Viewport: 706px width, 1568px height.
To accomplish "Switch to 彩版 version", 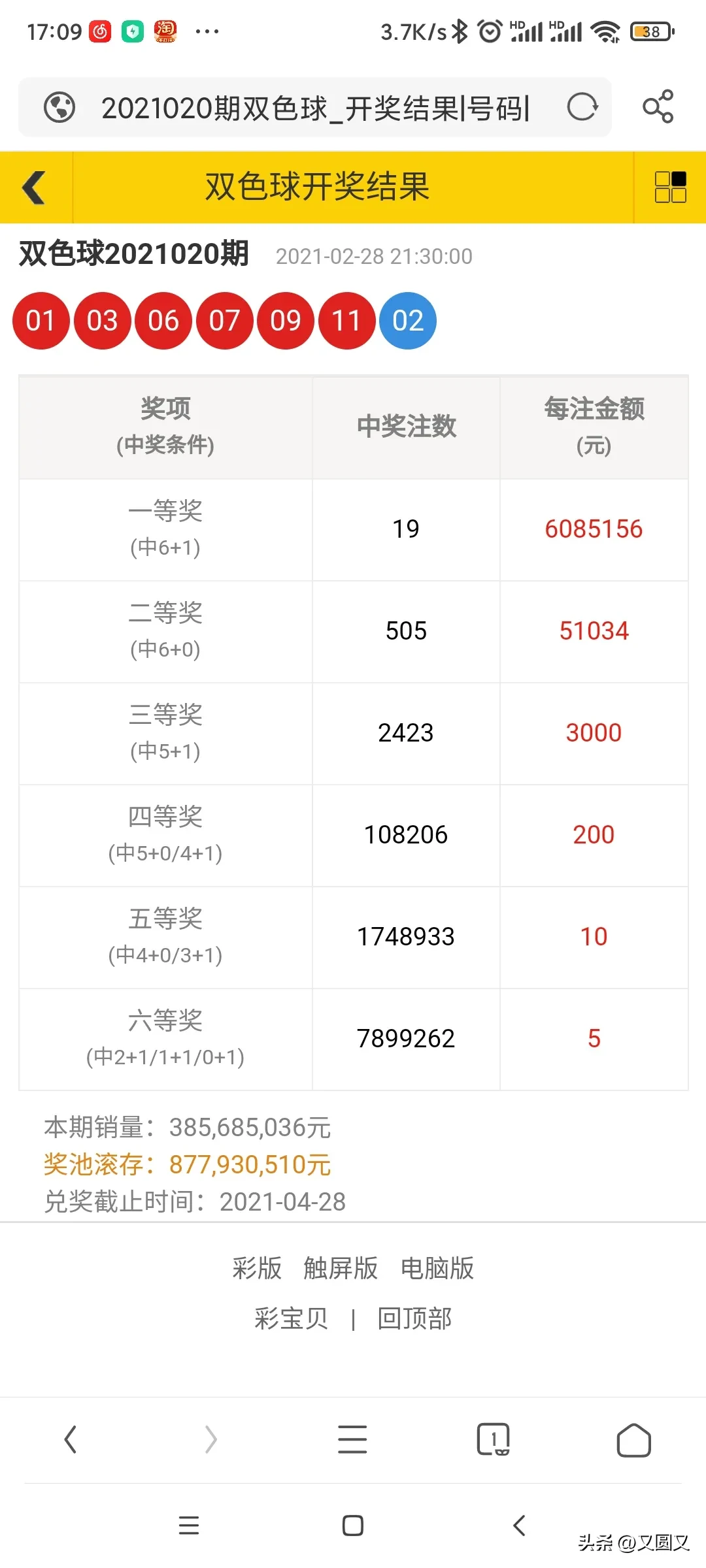I will pyautogui.click(x=257, y=1268).
